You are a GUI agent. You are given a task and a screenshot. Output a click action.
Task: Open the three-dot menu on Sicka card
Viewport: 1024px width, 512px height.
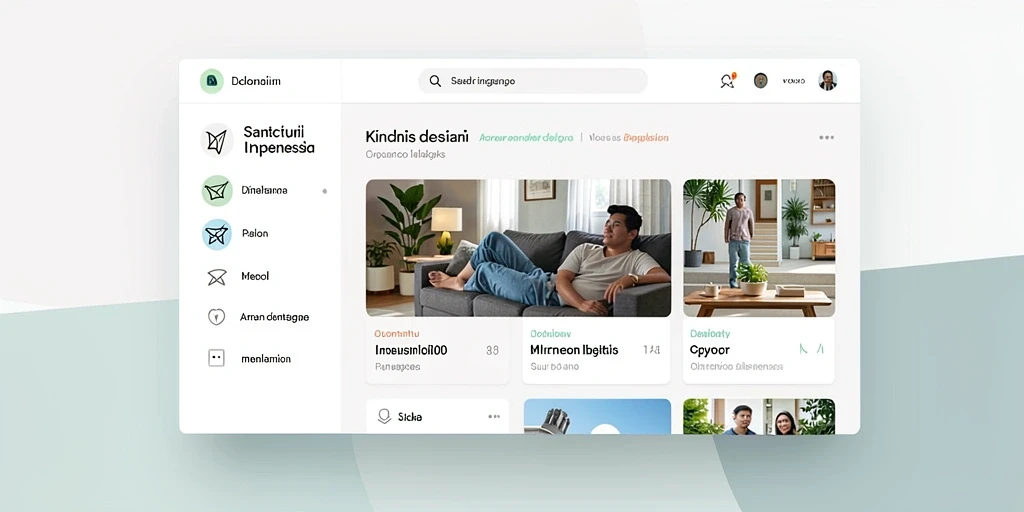pyautogui.click(x=494, y=417)
